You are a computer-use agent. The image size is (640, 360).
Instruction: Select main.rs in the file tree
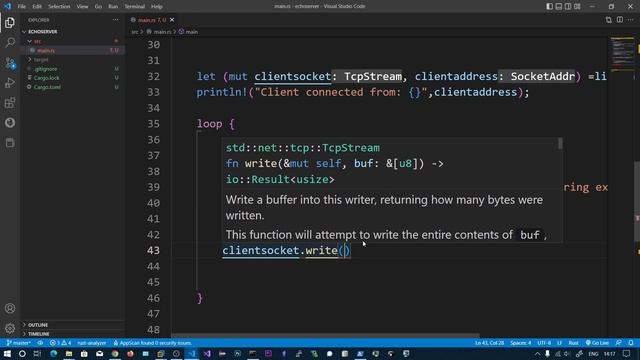point(73,50)
